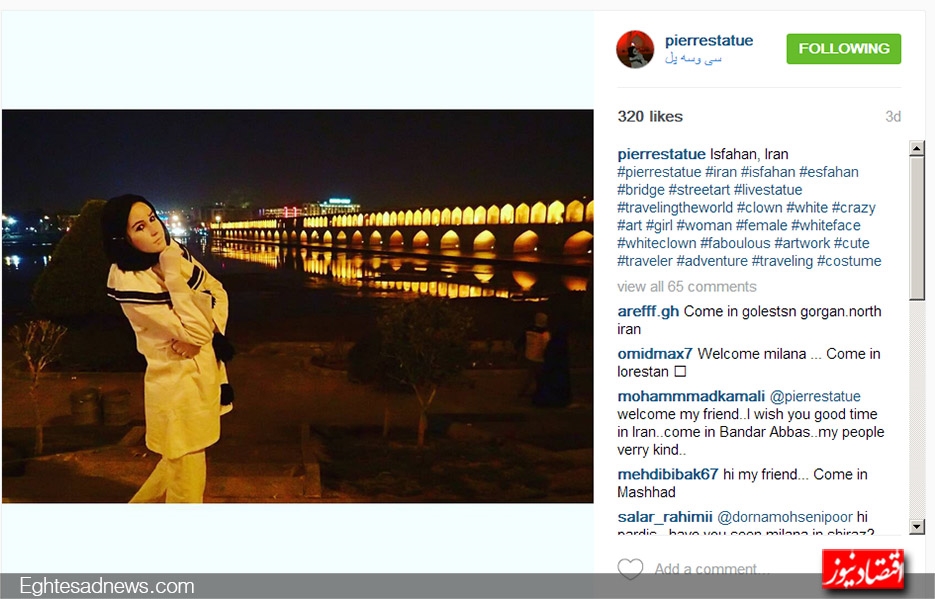Viewport: 935px width, 599px height.
Task: Click the bridge night photo
Action: point(298,306)
